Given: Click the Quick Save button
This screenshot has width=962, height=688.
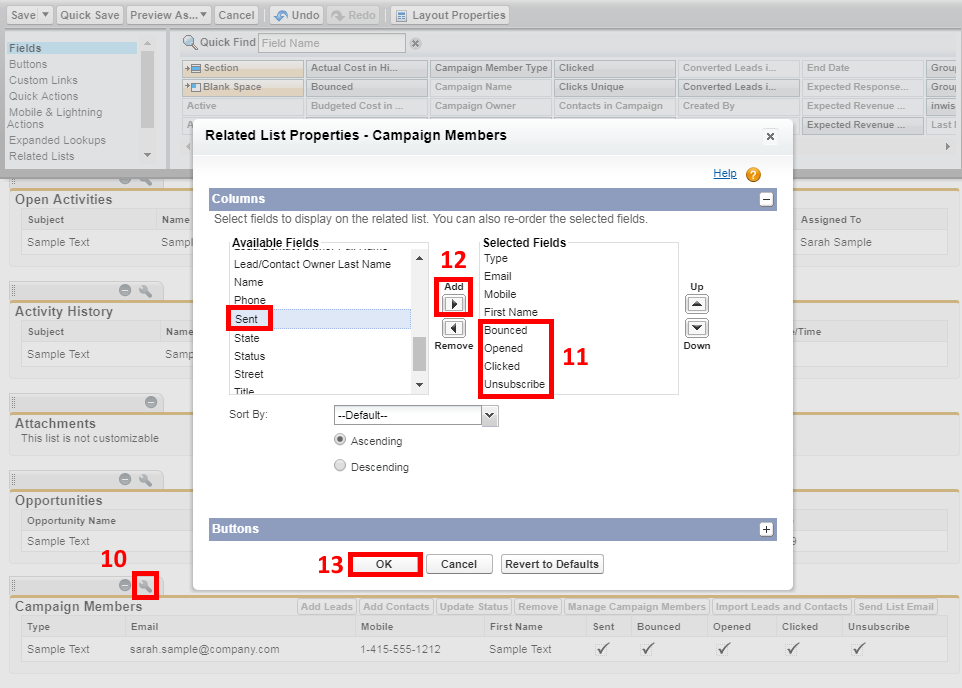Looking at the screenshot, I should (90, 15).
